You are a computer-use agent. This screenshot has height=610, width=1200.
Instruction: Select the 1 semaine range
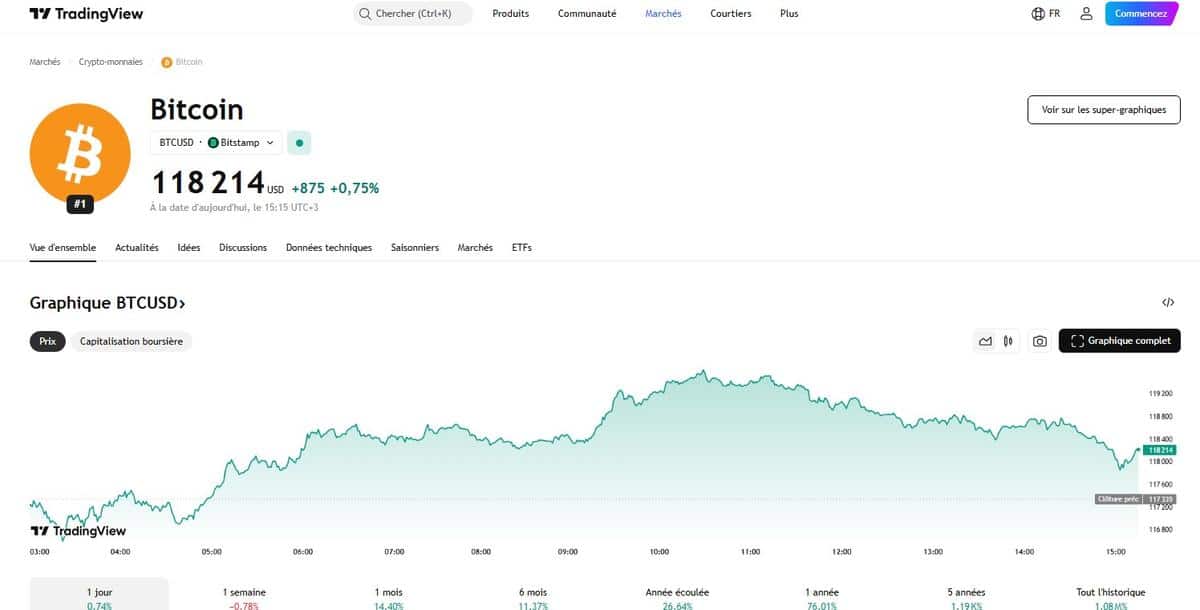coord(244,597)
